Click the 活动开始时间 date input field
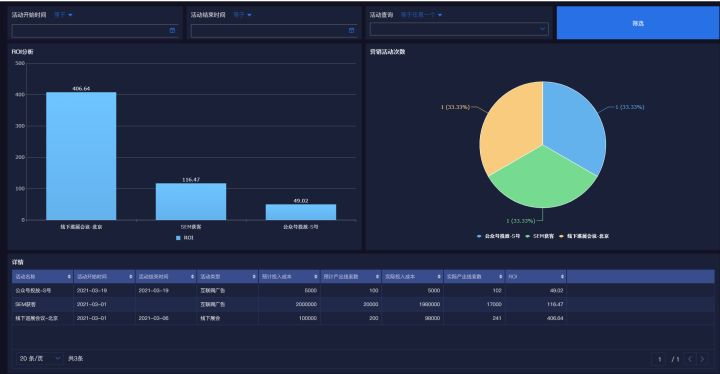Viewport: 720px width, 374px height. (x=95, y=31)
